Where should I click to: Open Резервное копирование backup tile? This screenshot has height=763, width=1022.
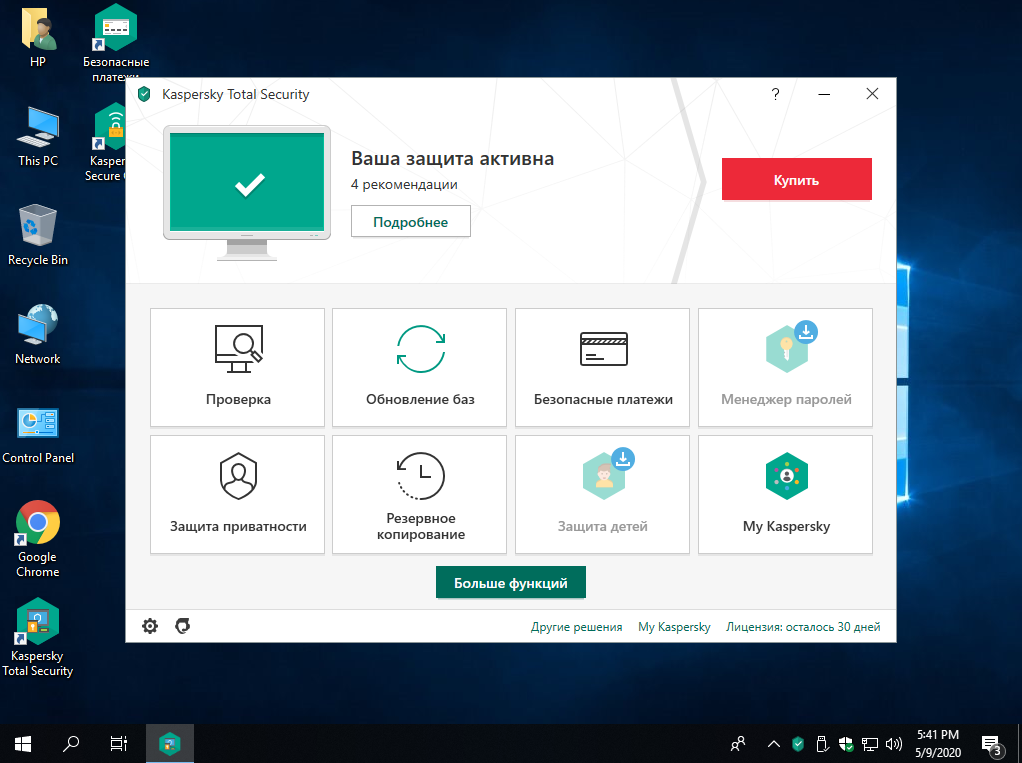[x=420, y=495]
